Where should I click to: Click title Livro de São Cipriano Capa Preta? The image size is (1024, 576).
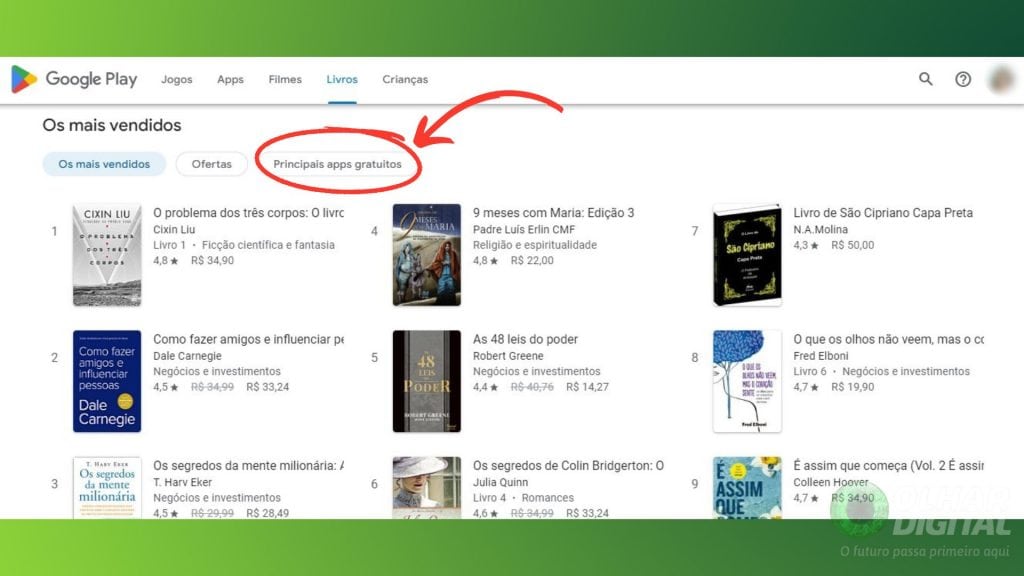click(883, 213)
